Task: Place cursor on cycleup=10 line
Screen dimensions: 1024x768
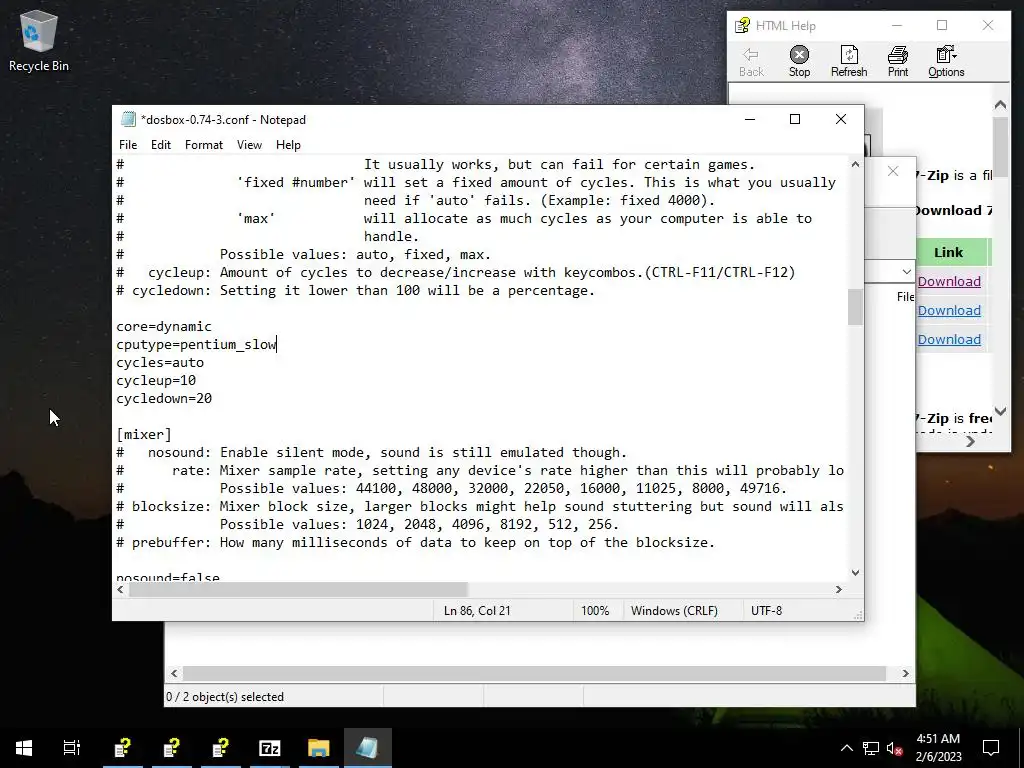Action: click(156, 380)
